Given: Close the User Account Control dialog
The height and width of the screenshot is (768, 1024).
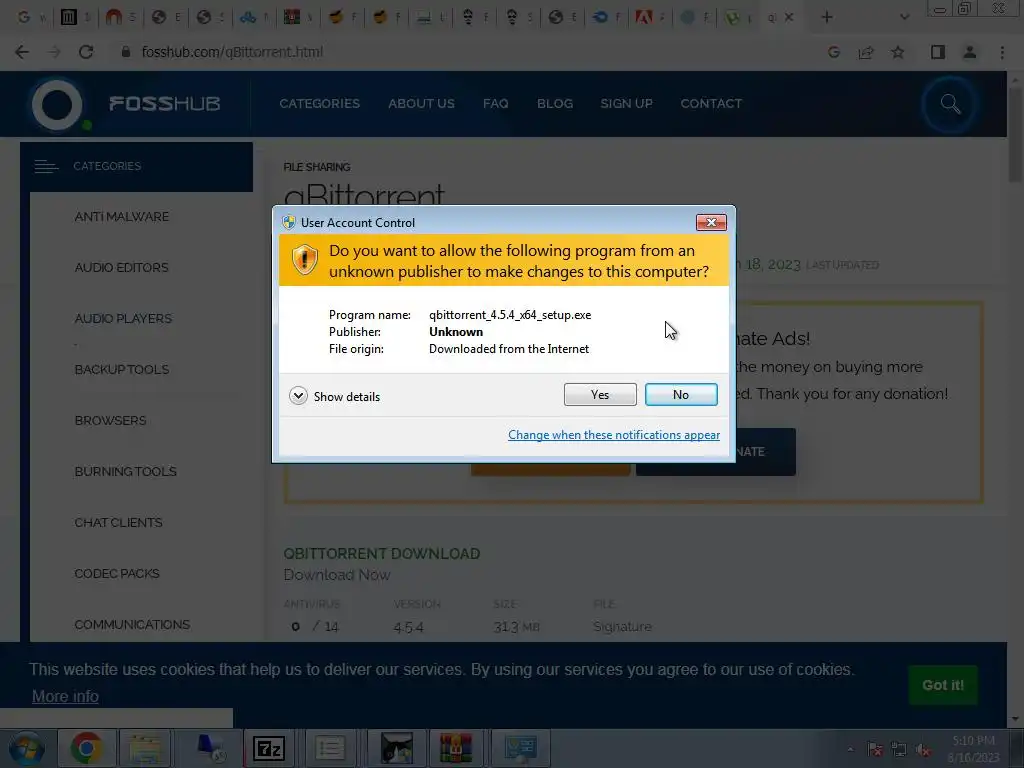Looking at the screenshot, I should pos(711,222).
